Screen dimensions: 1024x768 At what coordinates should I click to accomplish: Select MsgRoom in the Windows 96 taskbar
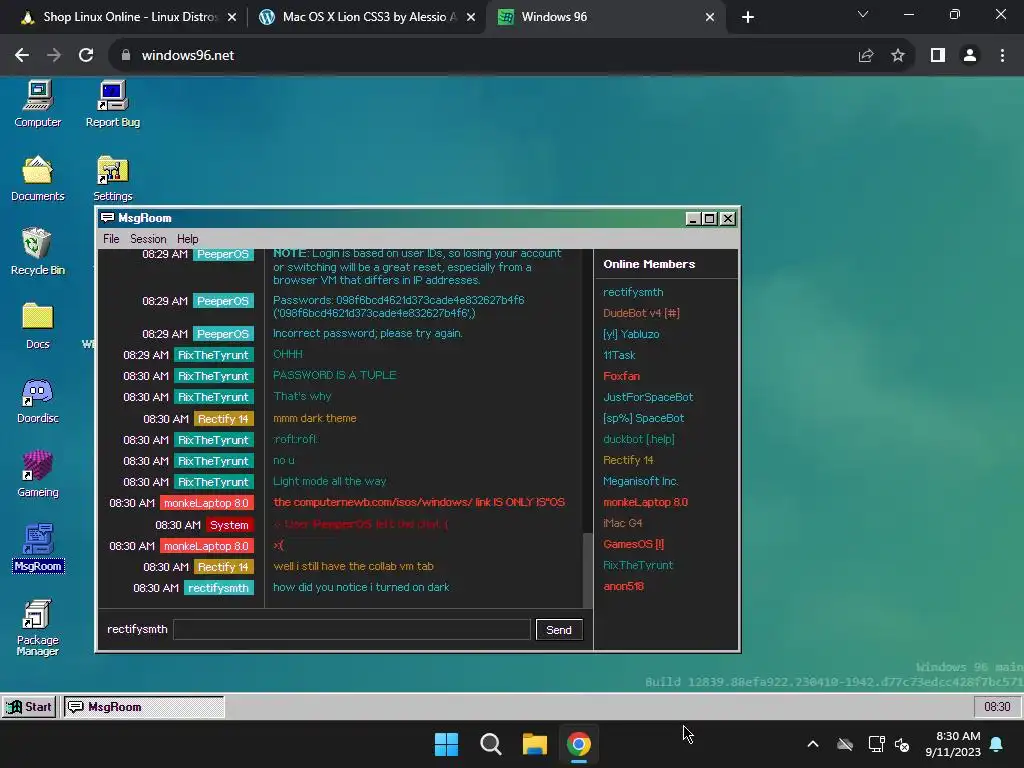point(144,707)
